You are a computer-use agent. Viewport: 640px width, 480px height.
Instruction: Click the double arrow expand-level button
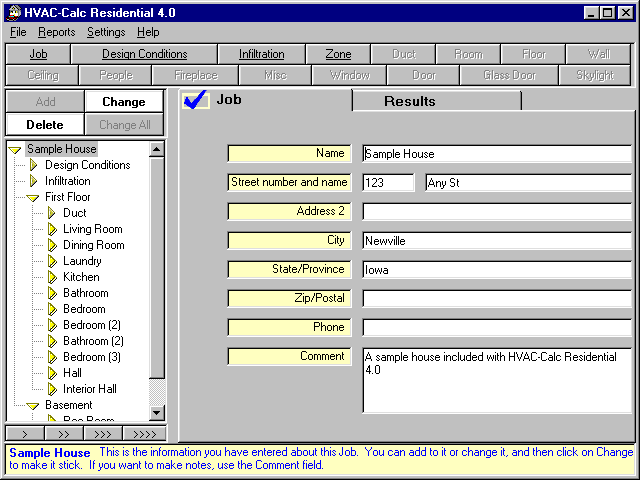coord(64,434)
